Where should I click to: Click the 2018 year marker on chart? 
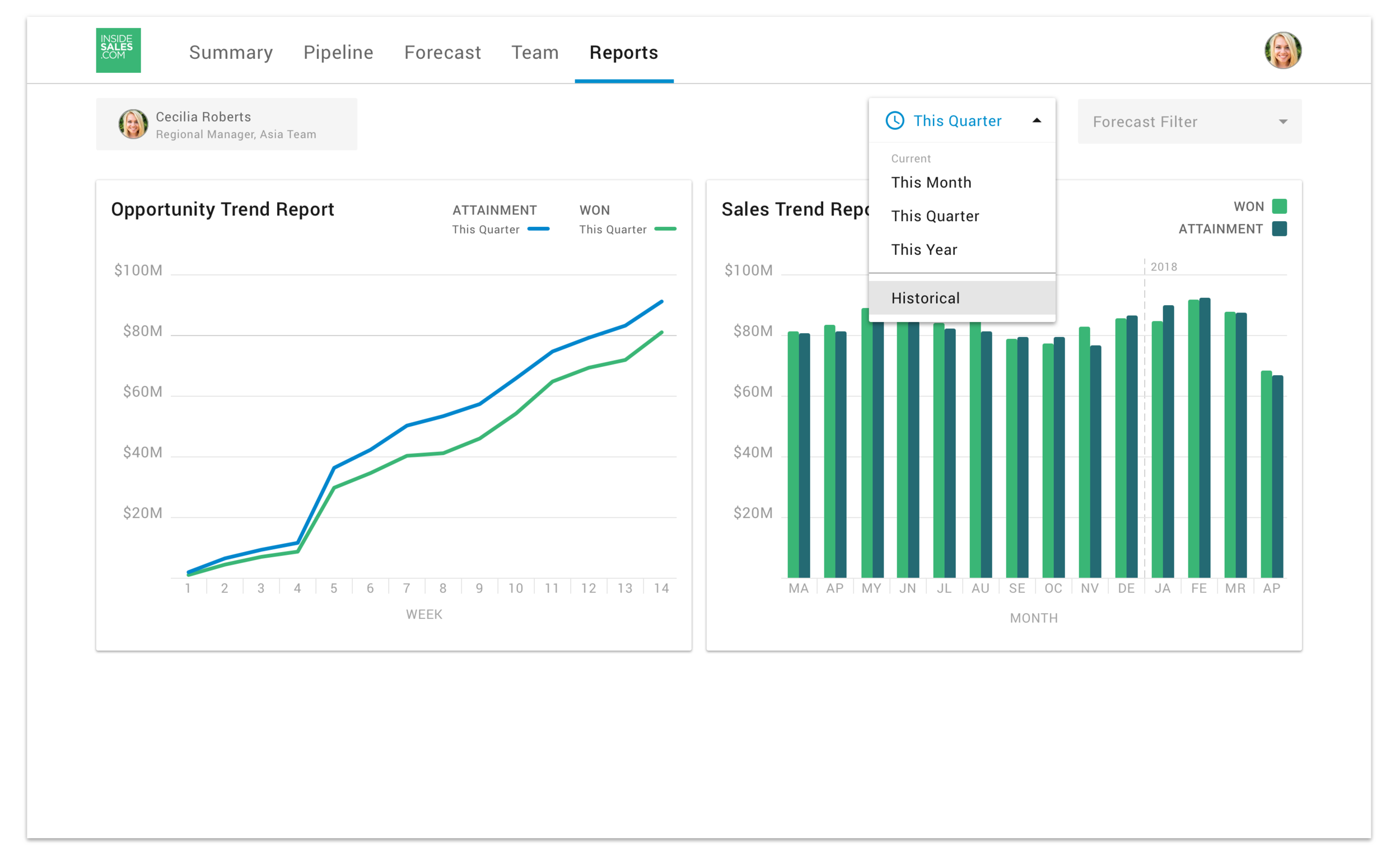1163,267
